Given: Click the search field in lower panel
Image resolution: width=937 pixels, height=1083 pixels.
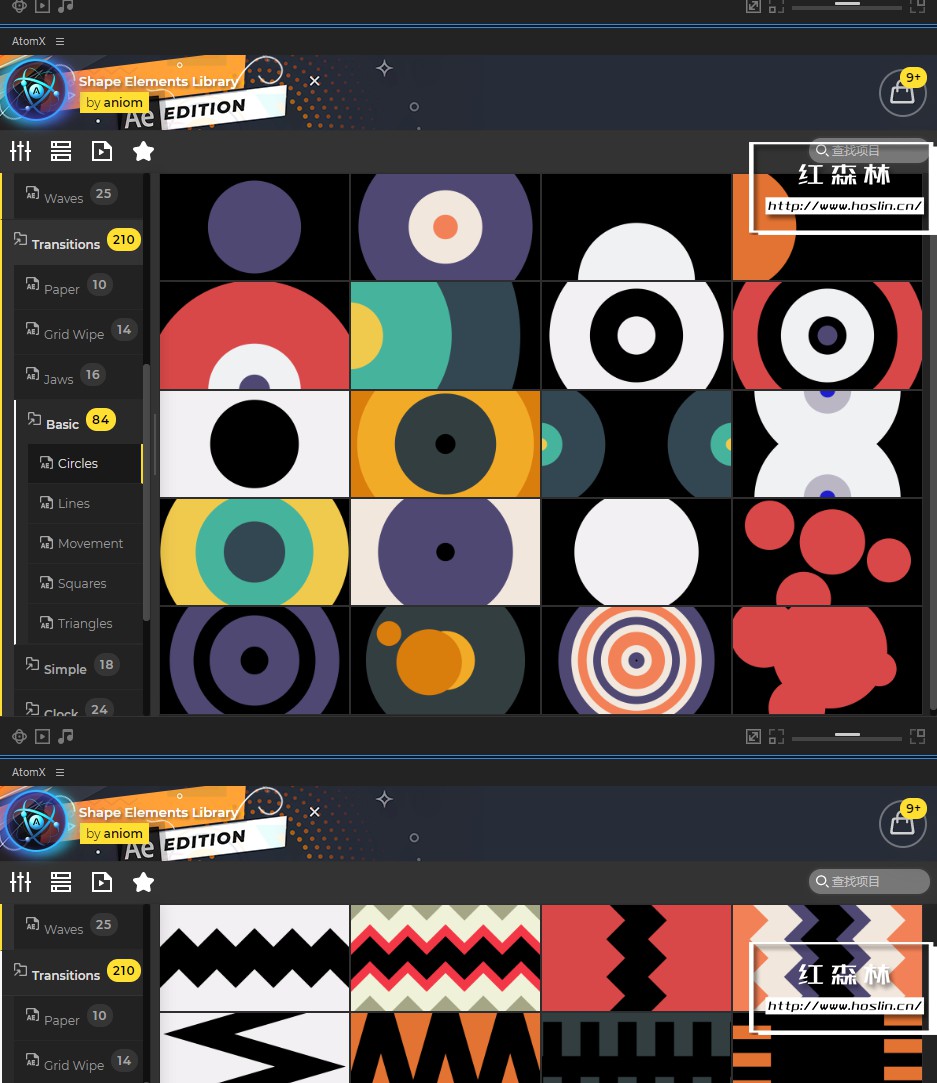Looking at the screenshot, I should pos(869,881).
